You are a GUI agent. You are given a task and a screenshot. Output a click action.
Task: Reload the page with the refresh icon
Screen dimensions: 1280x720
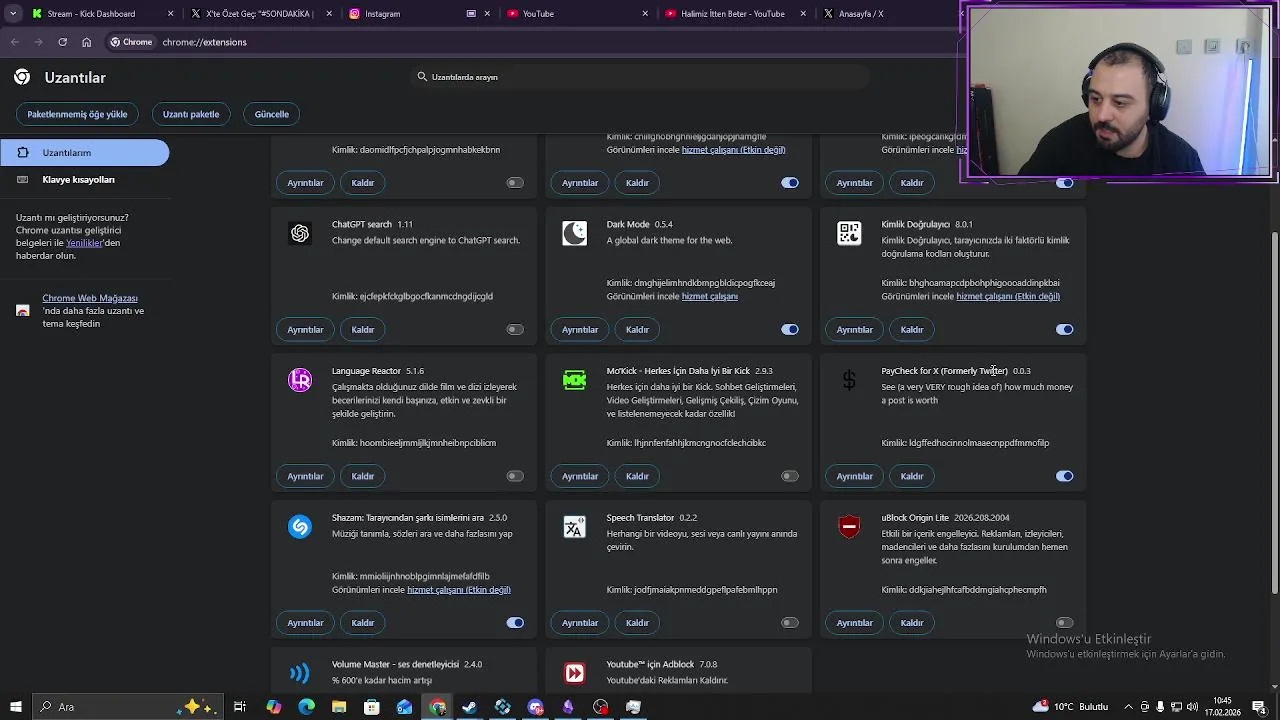click(x=62, y=42)
